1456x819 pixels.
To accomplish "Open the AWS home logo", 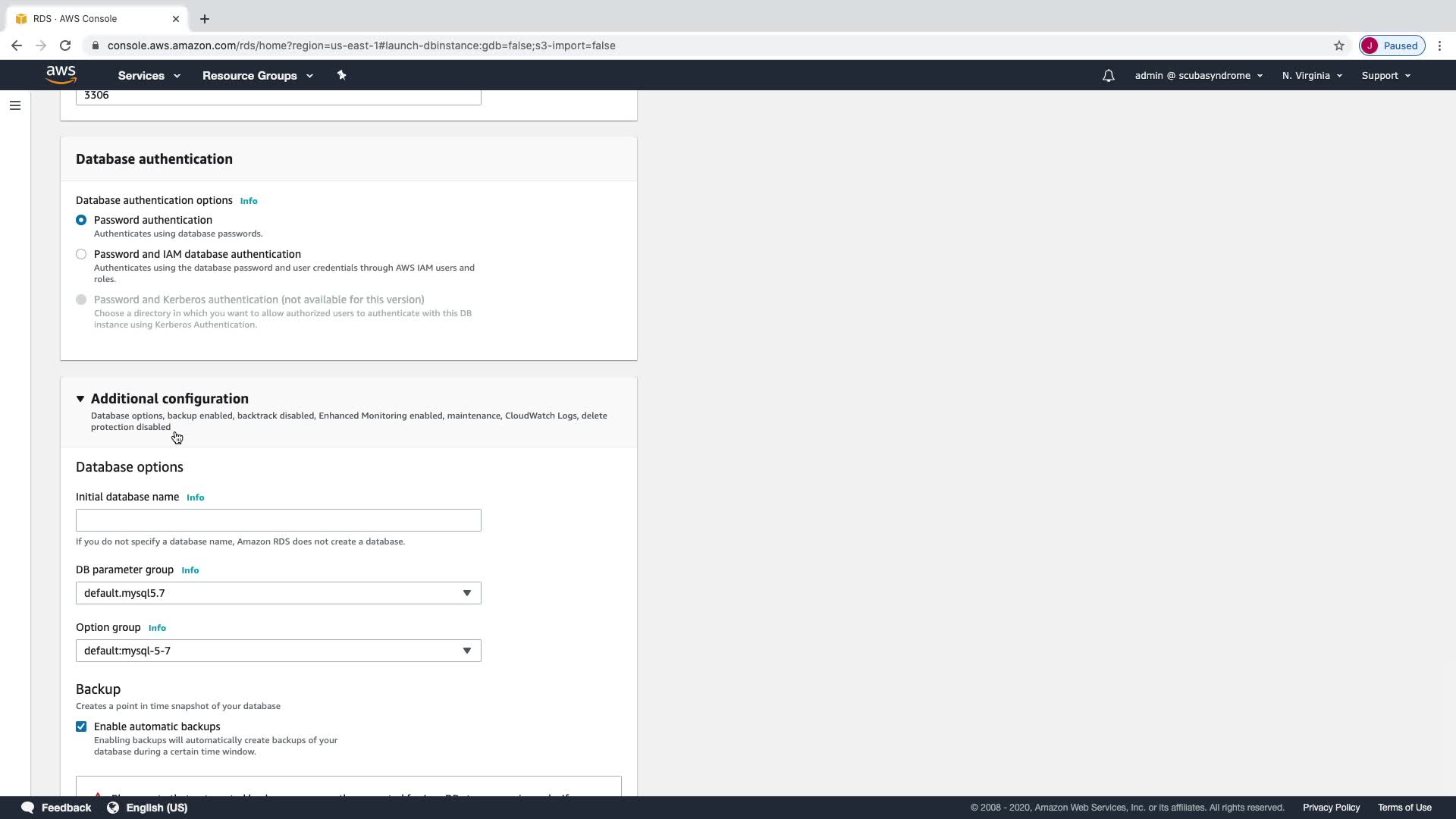I will click(61, 74).
